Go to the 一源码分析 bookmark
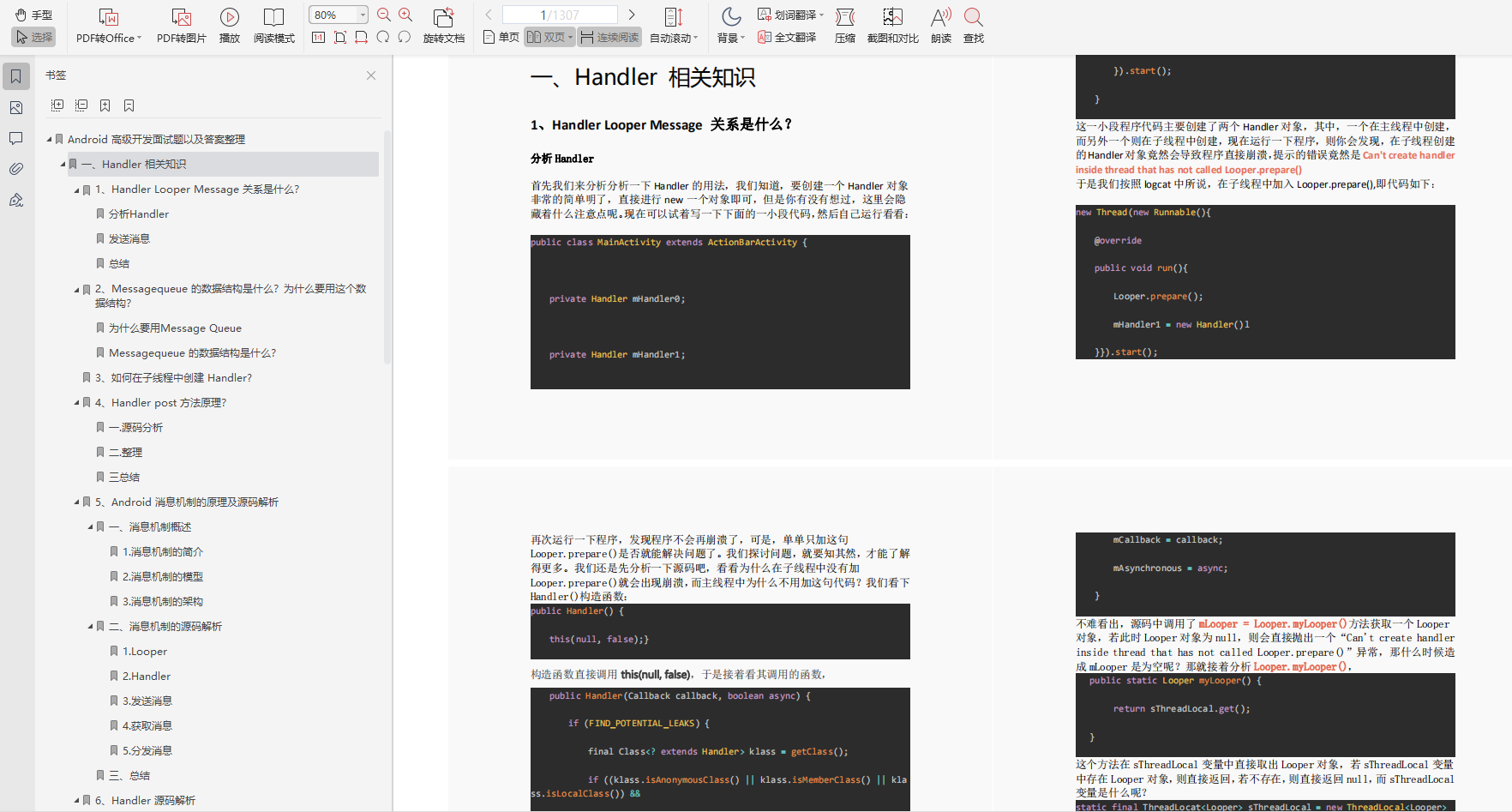 pos(135,427)
